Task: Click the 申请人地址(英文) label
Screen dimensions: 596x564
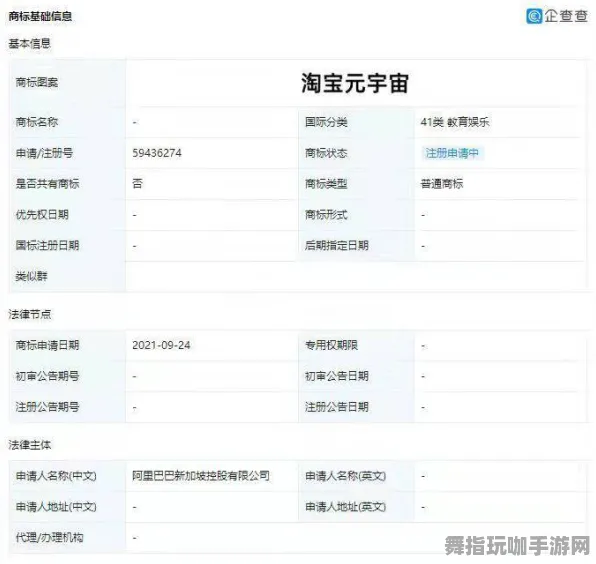Action: 346,507
